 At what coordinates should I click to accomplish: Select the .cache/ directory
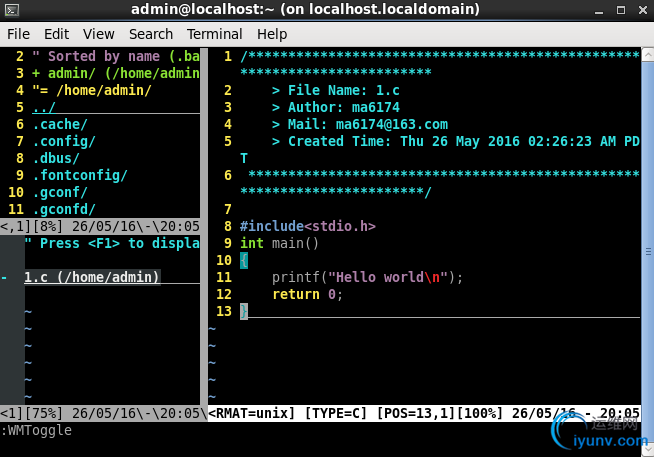pos(60,124)
